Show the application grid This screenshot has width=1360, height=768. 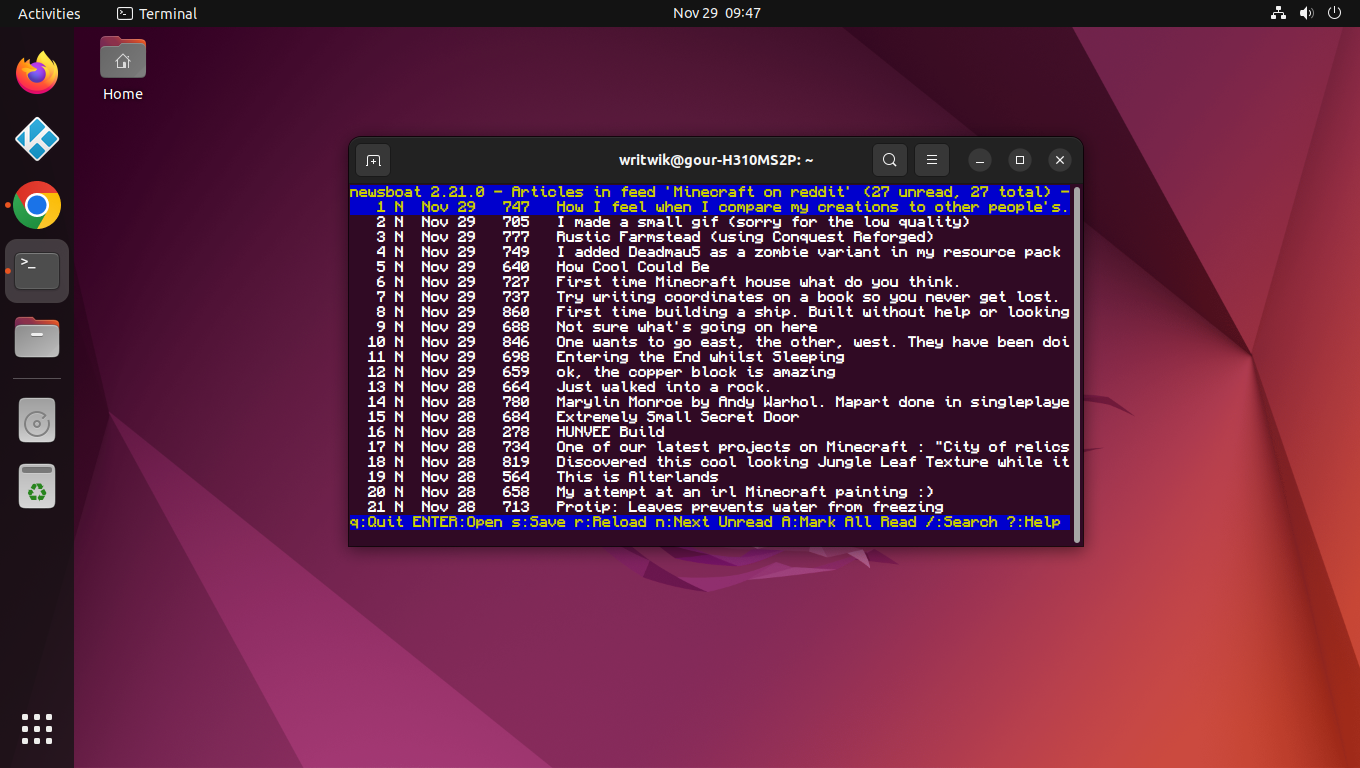(36, 728)
